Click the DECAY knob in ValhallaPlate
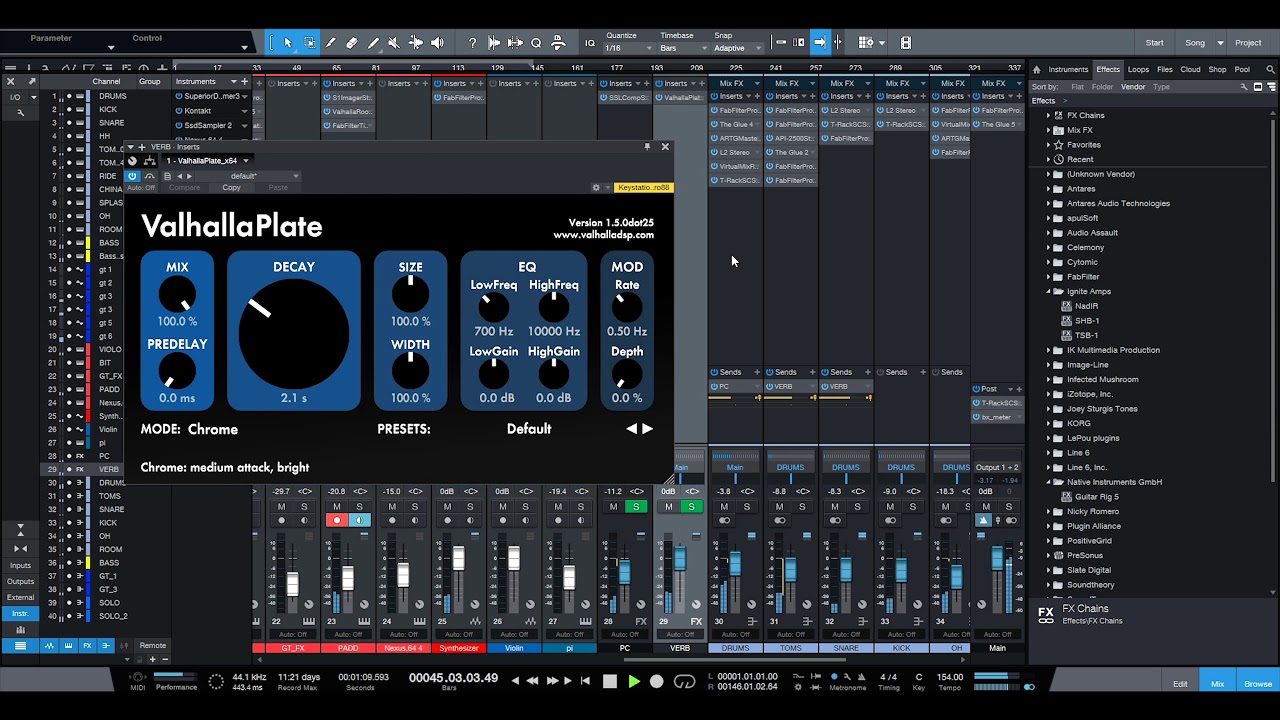The width and height of the screenshot is (1280, 720). point(293,334)
